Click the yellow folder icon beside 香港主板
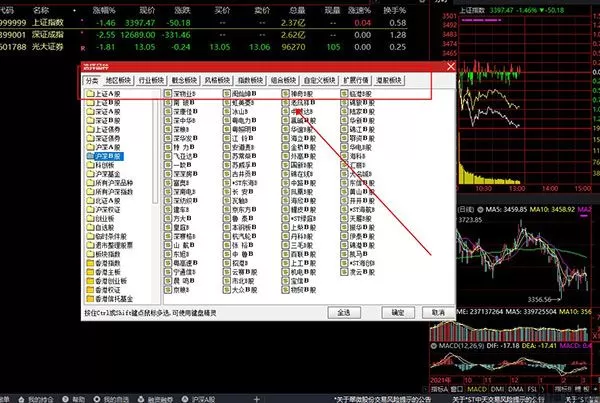The image size is (600, 403). point(90,272)
